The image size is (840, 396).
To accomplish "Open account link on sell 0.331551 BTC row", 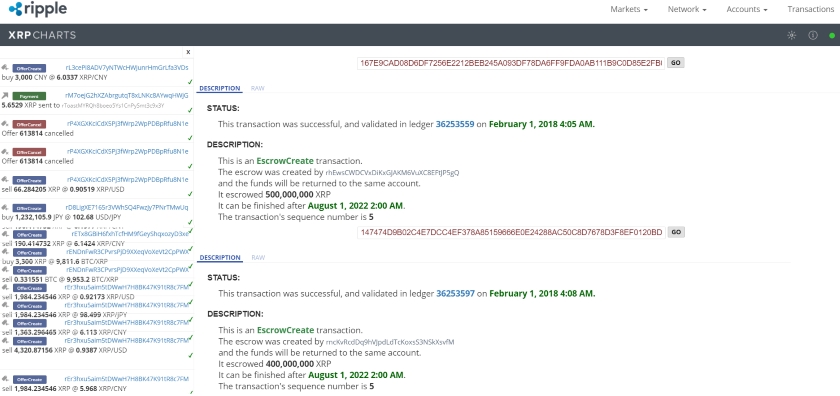I will coord(128,269).
